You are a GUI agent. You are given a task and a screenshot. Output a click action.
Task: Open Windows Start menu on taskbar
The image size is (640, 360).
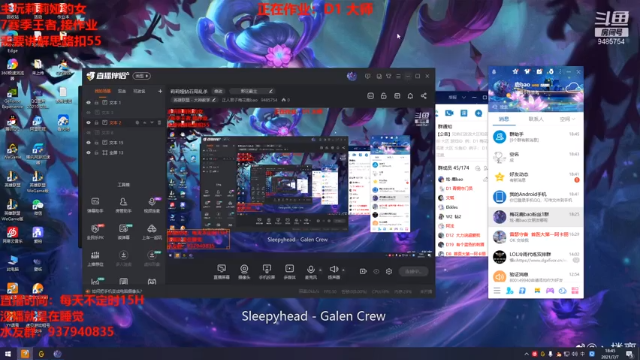click(7, 354)
